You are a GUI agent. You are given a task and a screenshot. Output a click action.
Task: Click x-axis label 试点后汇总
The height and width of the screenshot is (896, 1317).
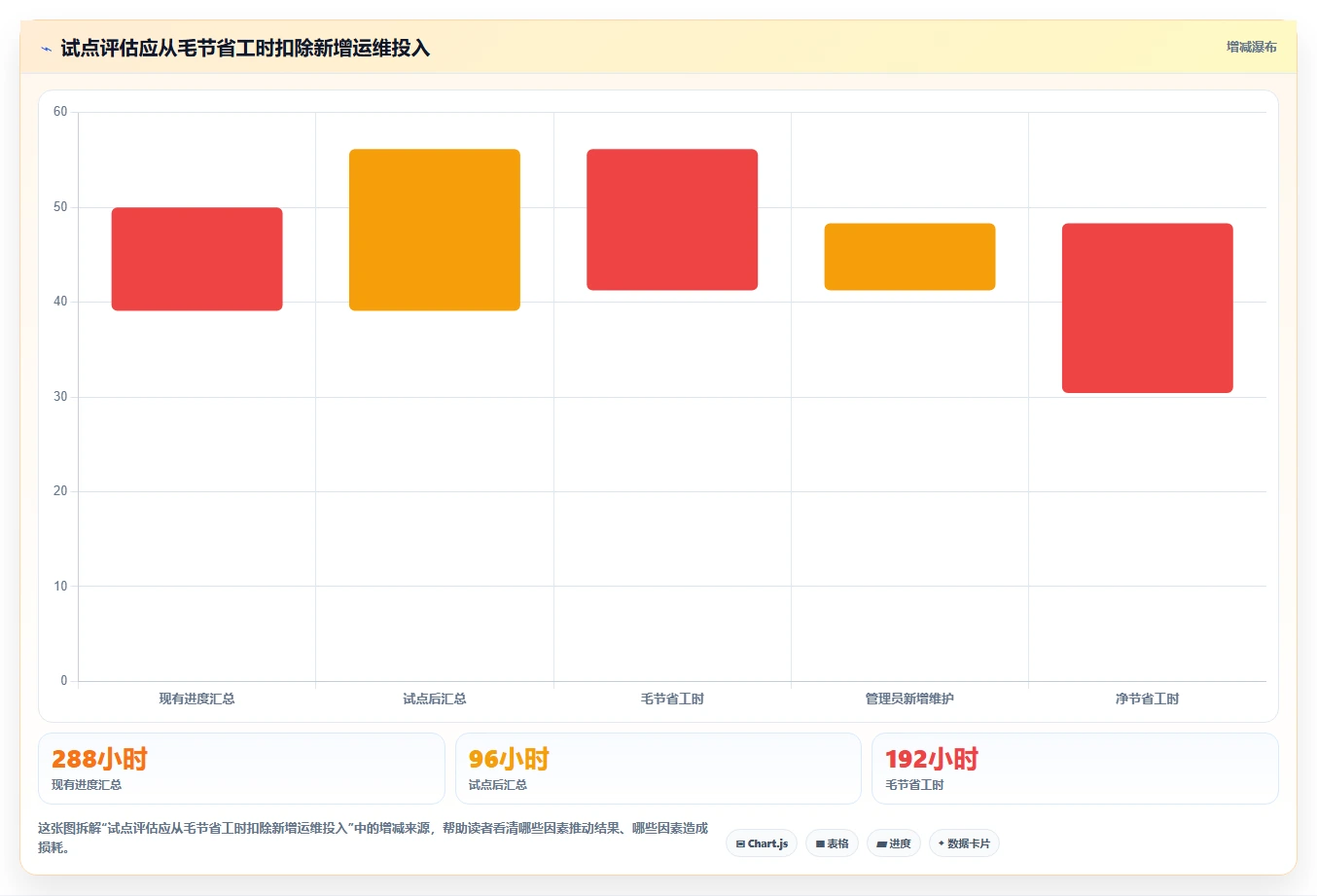click(x=435, y=699)
